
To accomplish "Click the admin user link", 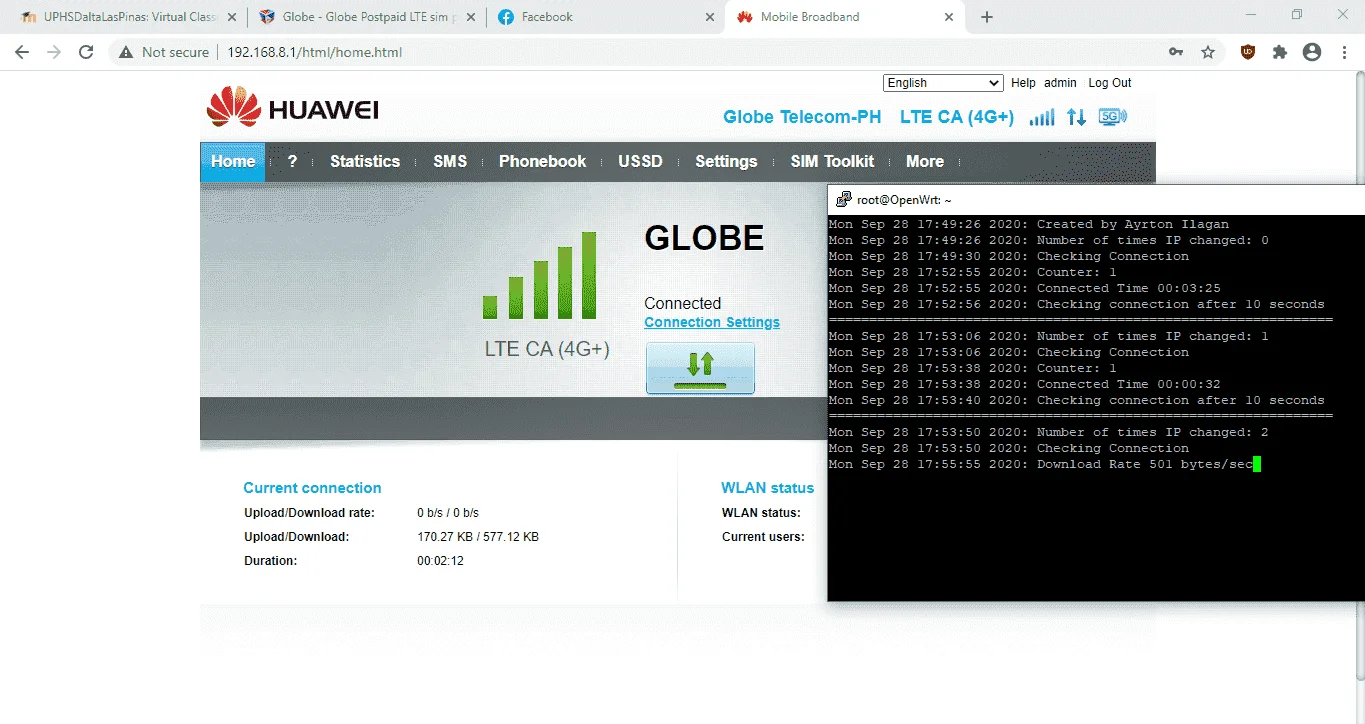I will 1060,83.
